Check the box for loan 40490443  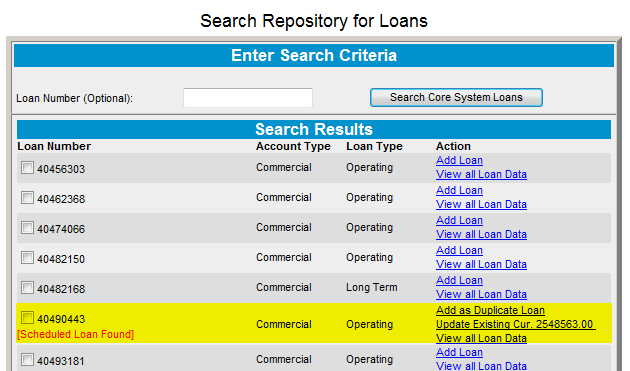tap(27, 318)
